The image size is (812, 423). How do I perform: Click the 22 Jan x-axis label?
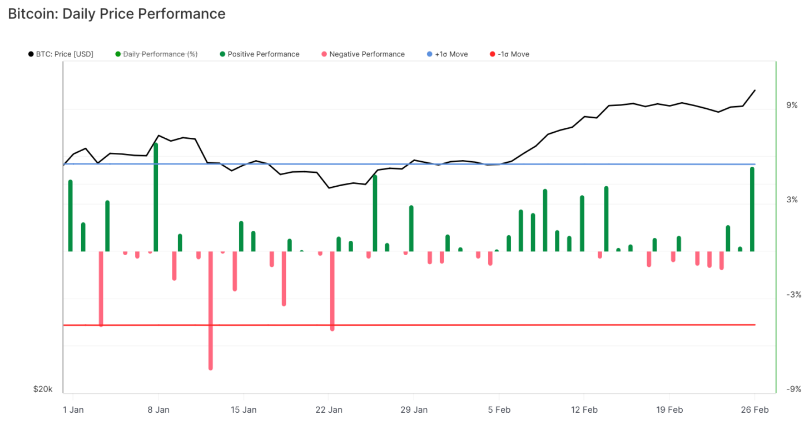(328, 410)
